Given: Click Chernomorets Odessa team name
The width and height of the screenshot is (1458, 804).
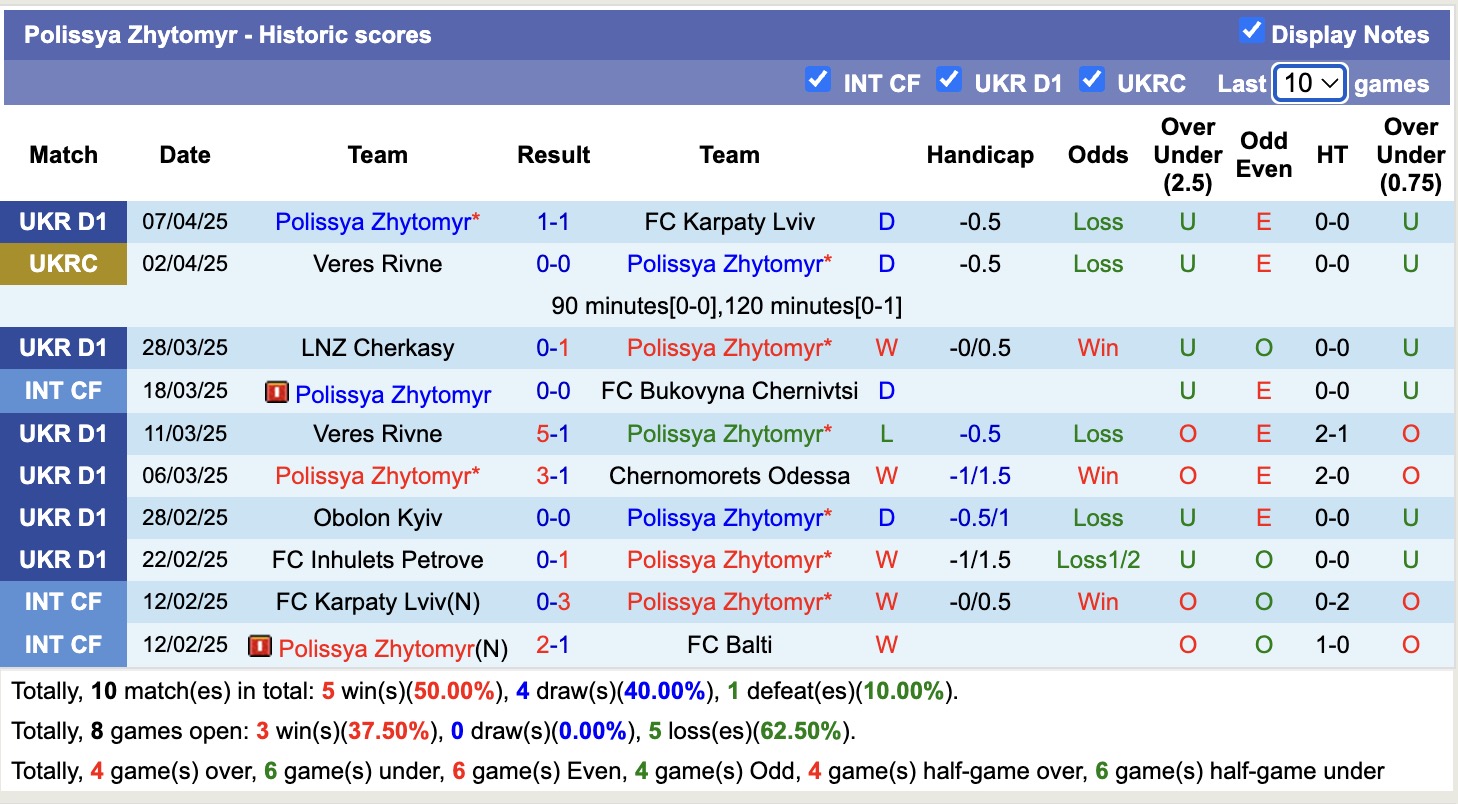Looking at the screenshot, I should (729, 475).
